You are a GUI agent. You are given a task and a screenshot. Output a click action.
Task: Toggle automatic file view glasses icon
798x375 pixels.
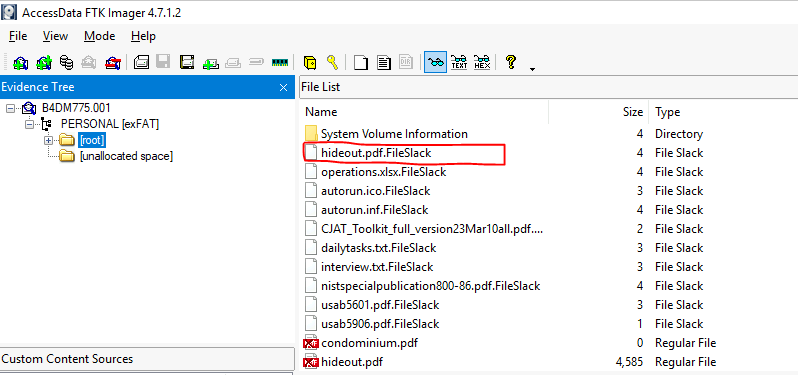pos(436,63)
